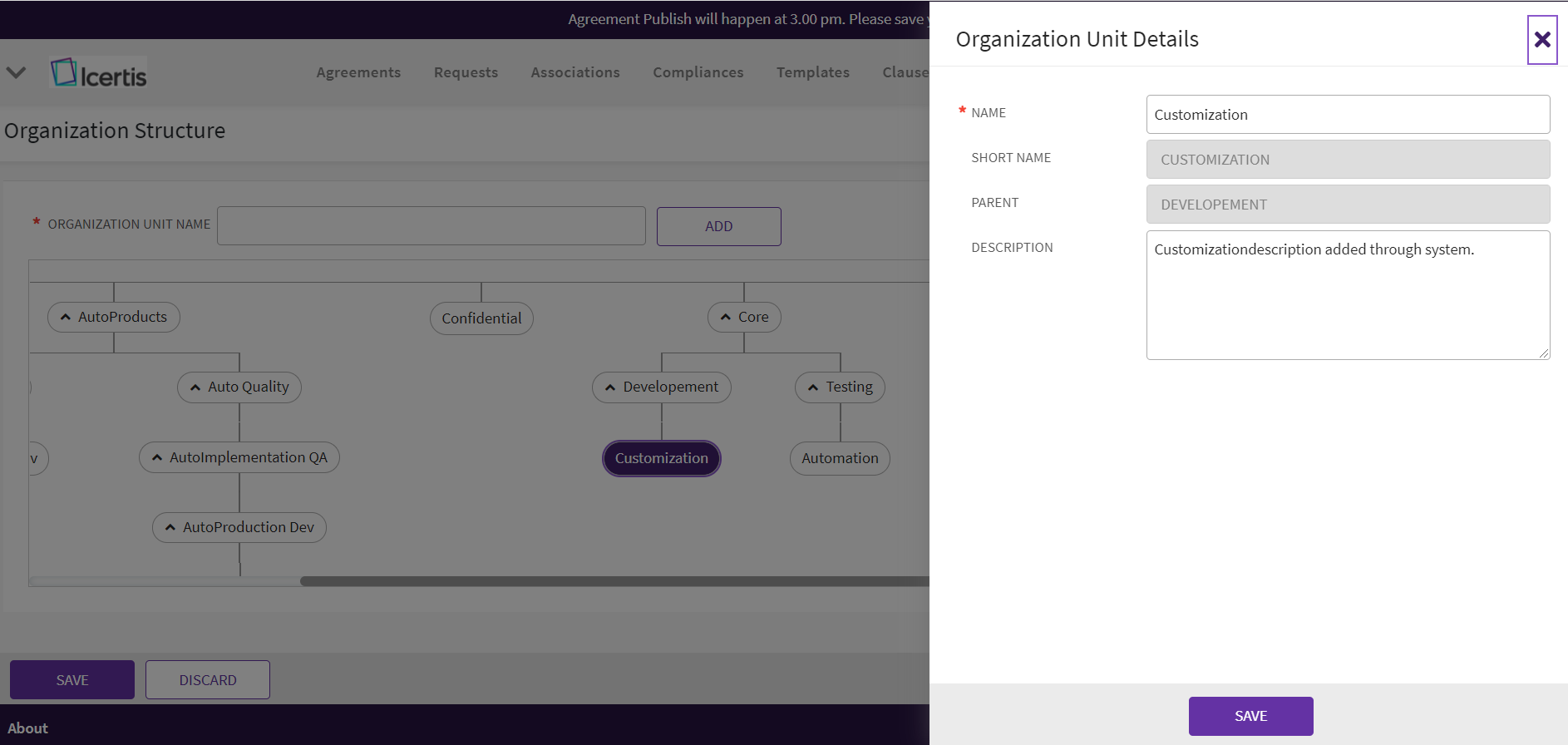Click the Icertis logo
The image size is (1568, 745).
(99, 74)
